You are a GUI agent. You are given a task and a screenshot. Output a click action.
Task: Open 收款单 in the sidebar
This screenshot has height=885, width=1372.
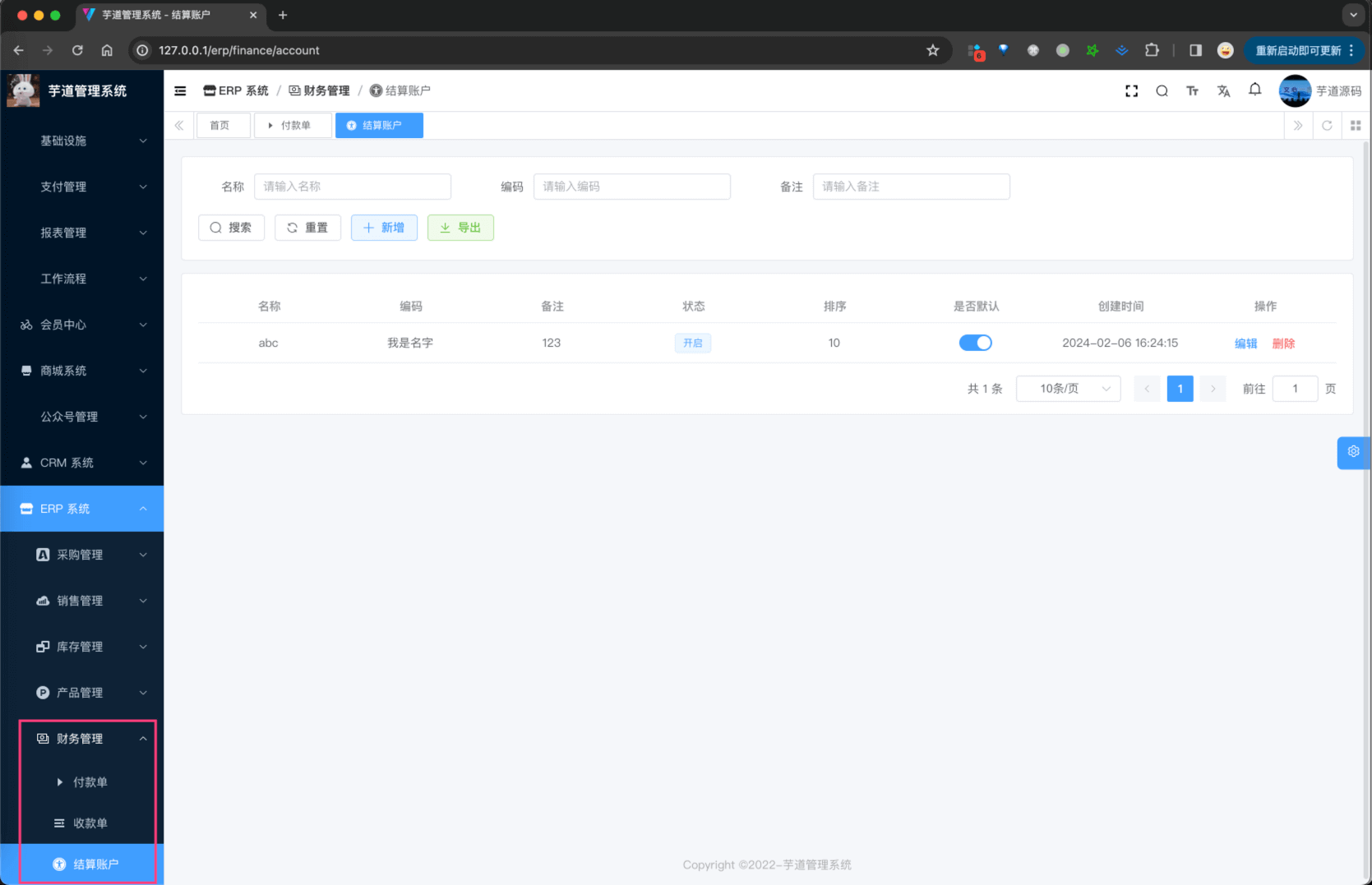click(90, 823)
